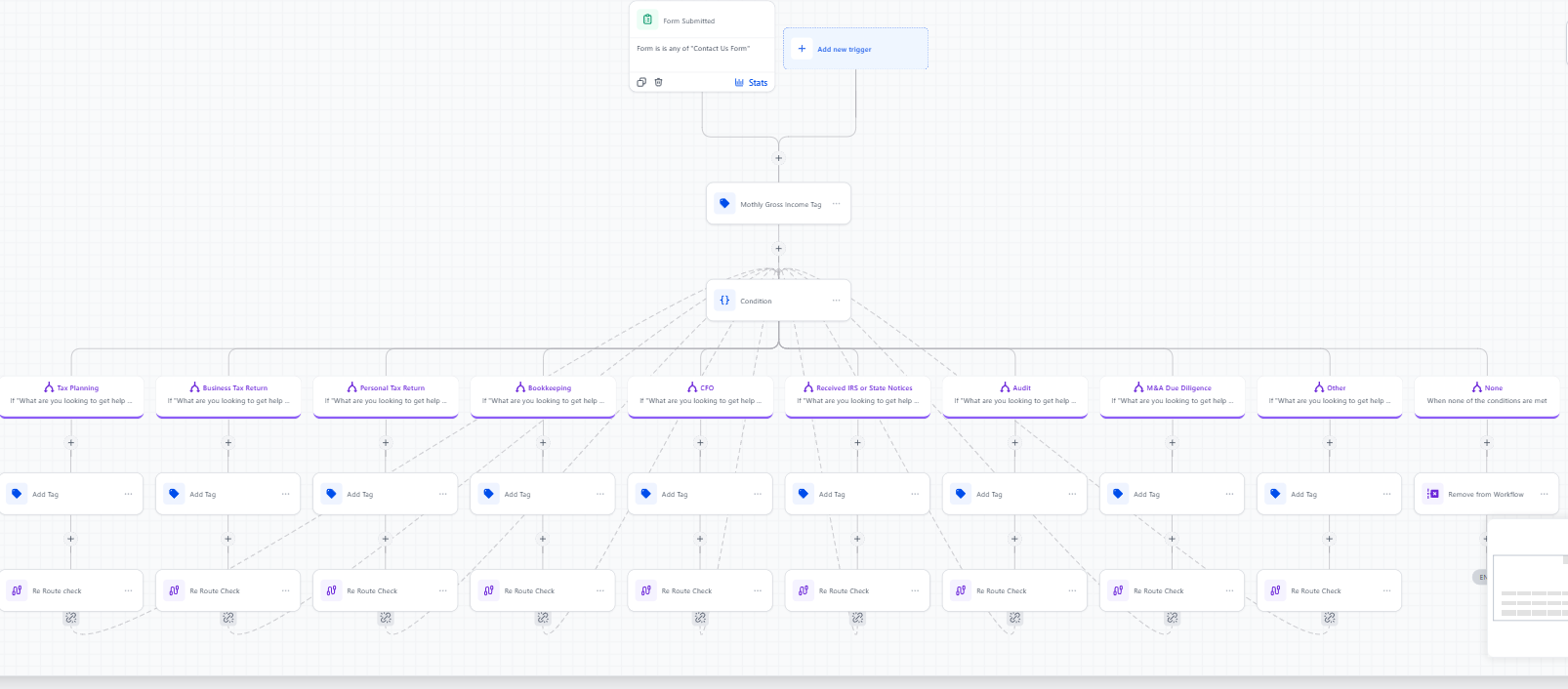The image size is (1568, 689).
Task: Select the Received IRS or State Notices branch
Action: point(857,396)
